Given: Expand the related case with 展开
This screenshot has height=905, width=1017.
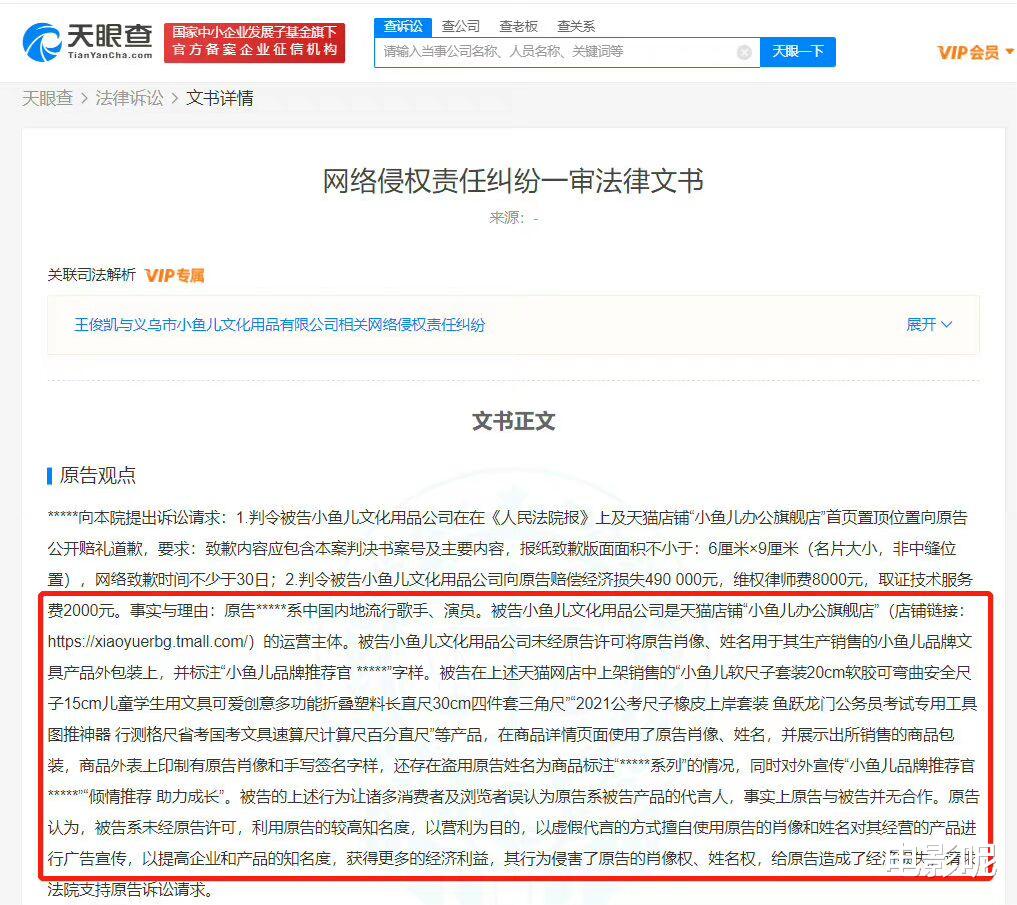Looking at the screenshot, I should click(x=929, y=324).
